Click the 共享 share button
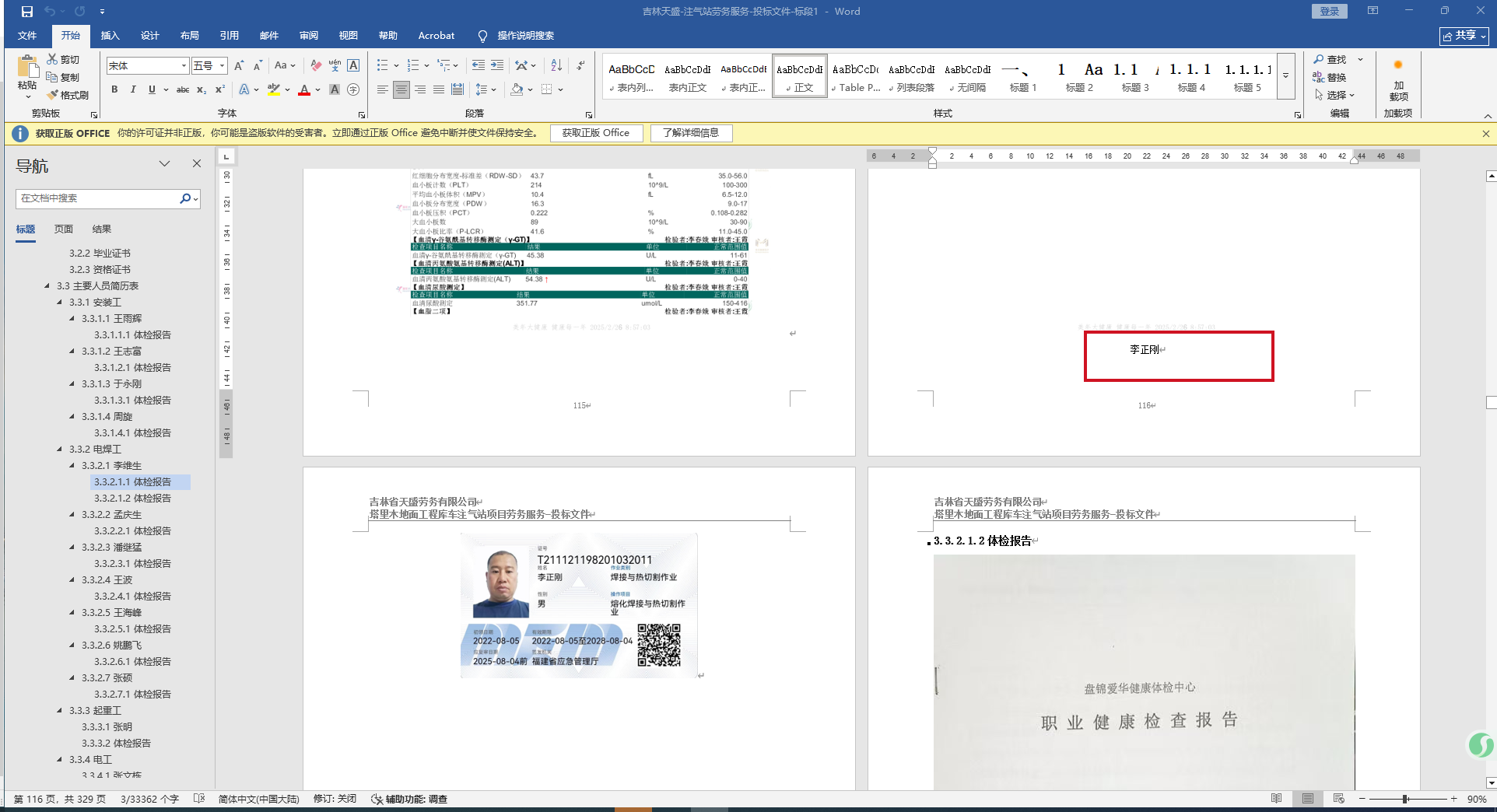Screen dimensions: 1497x812 point(1464,36)
